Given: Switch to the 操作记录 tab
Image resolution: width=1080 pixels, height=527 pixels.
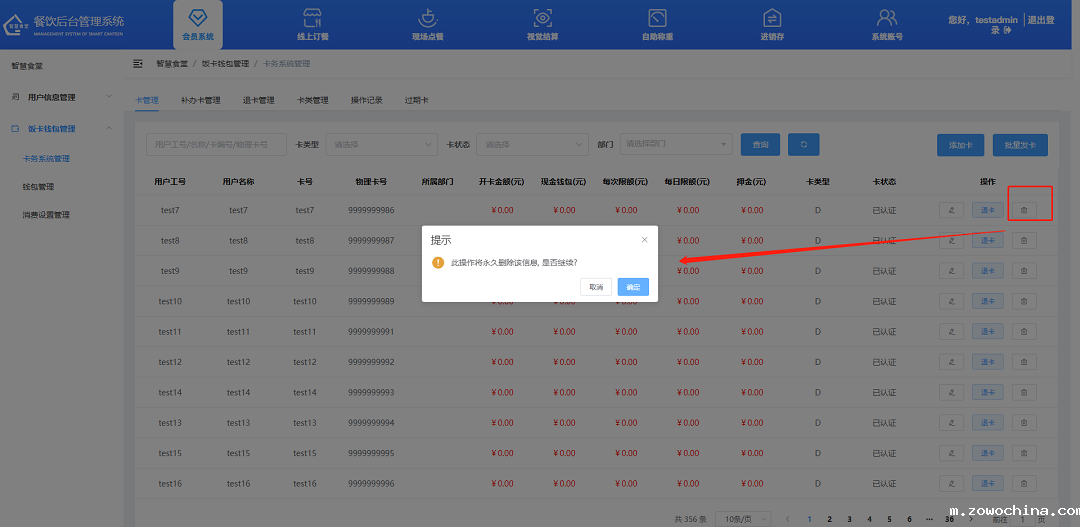Looking at the screenshot, I should (366, 100).
